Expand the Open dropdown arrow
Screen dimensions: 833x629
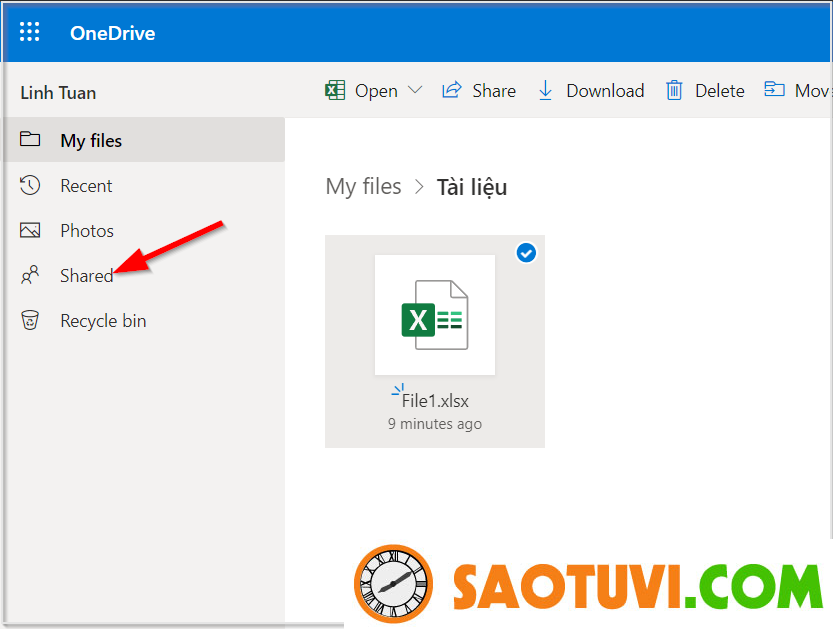(x=415, y=90)
